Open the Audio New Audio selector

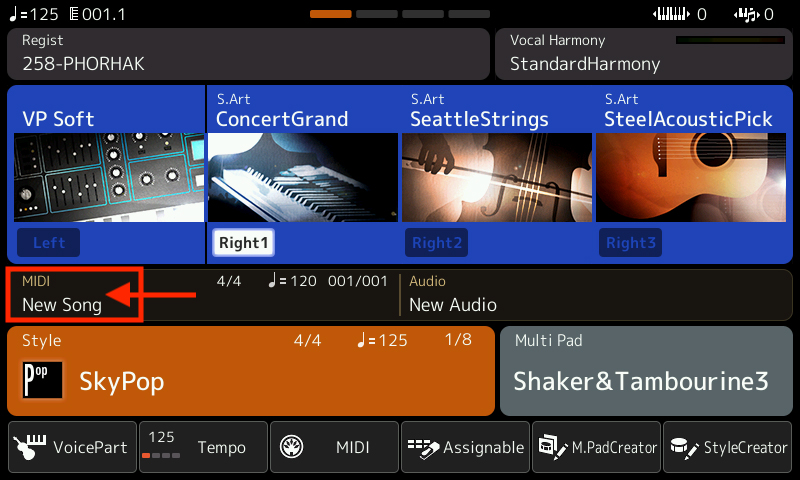(x=597, y=295)
